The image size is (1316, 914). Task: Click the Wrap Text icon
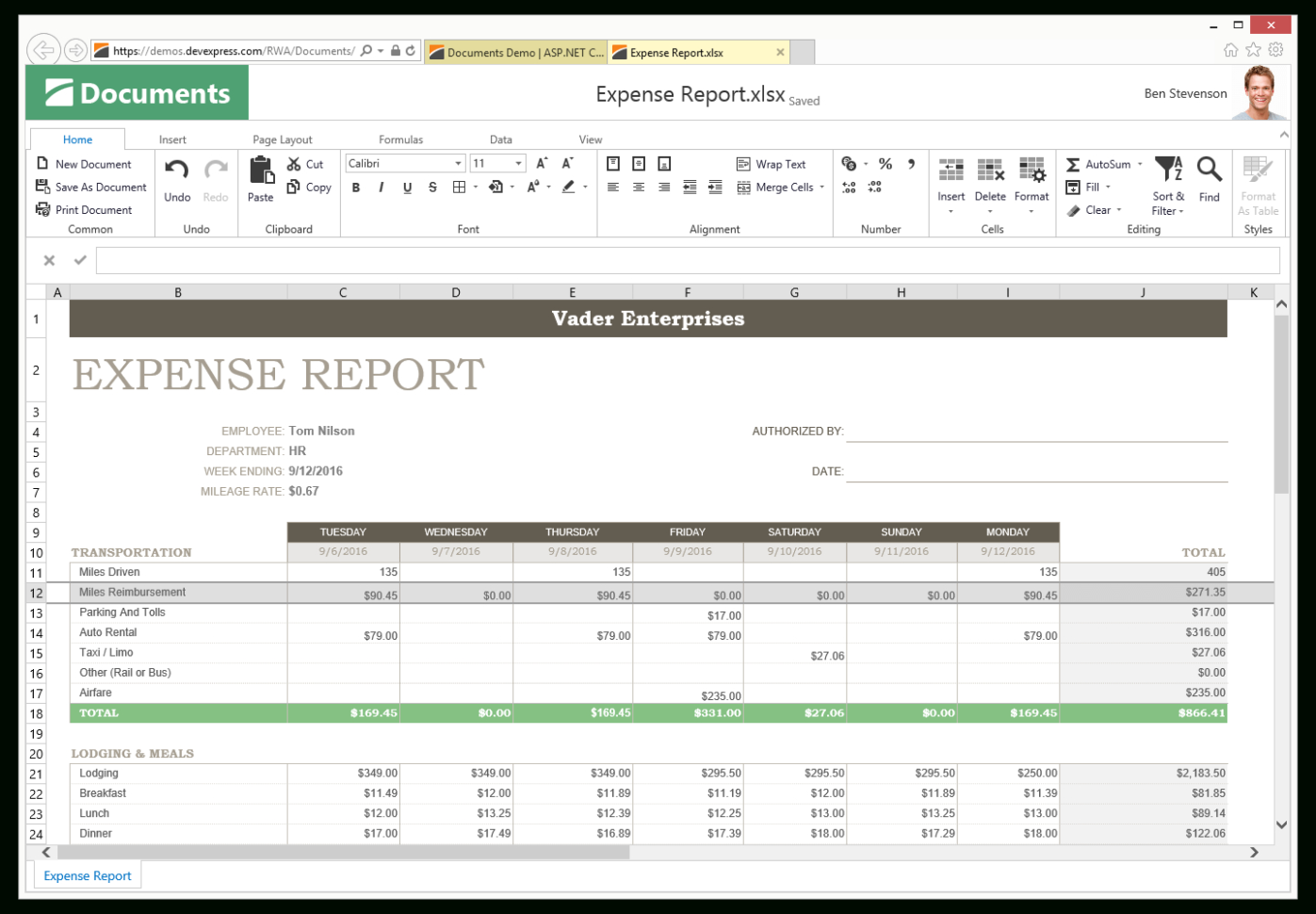click(x=743, y=163)
